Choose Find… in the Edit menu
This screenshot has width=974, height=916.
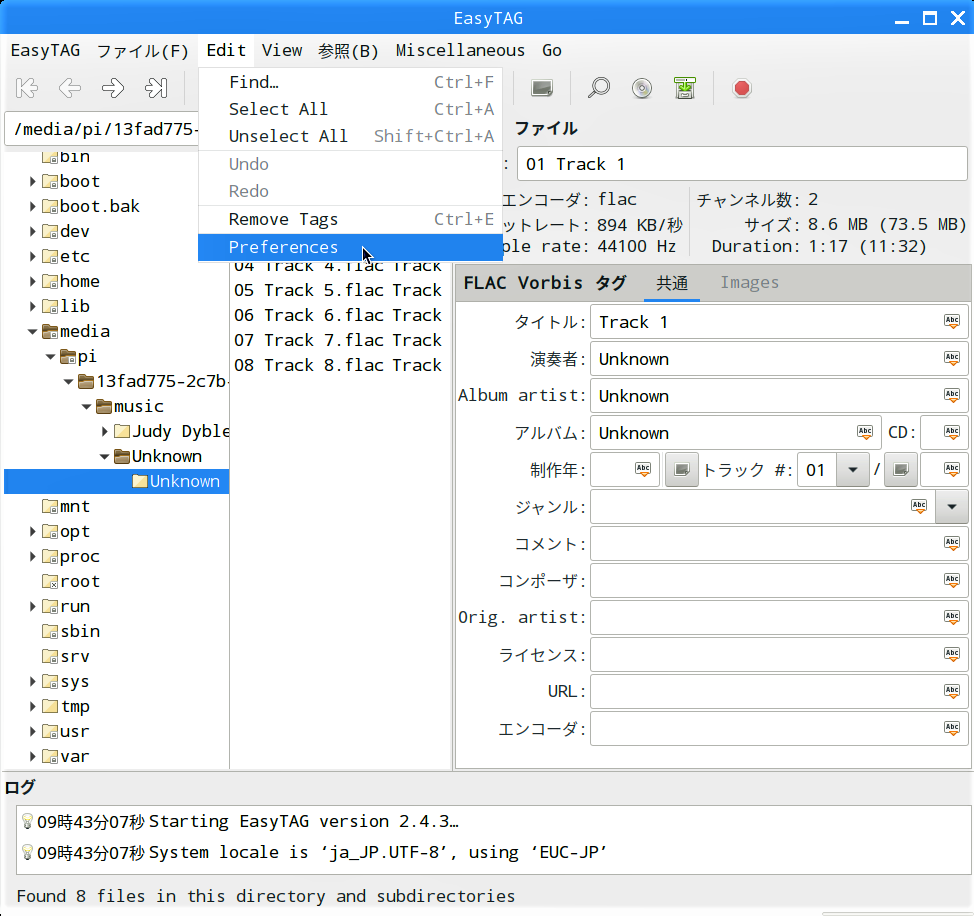click(x=350, y=82)
